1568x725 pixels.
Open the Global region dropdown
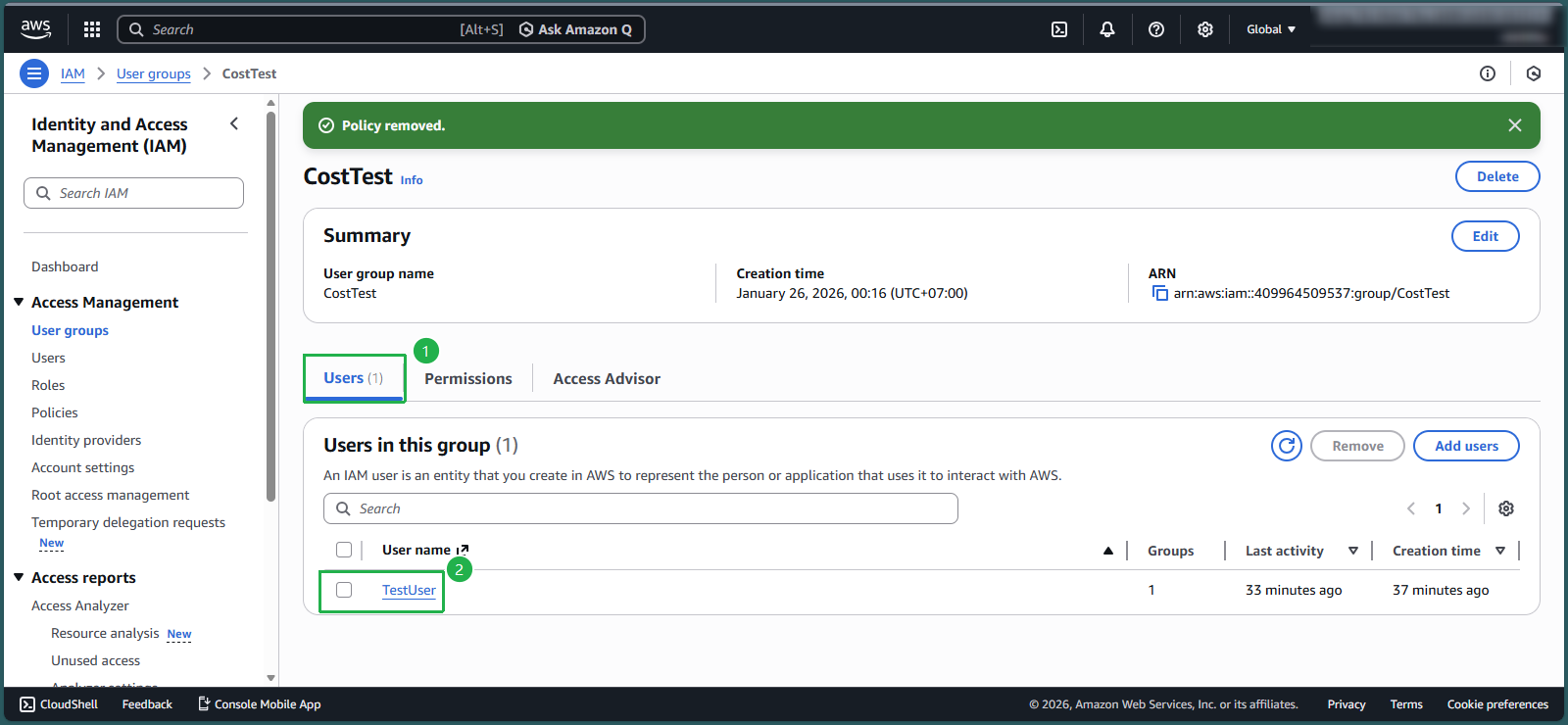1271,29
